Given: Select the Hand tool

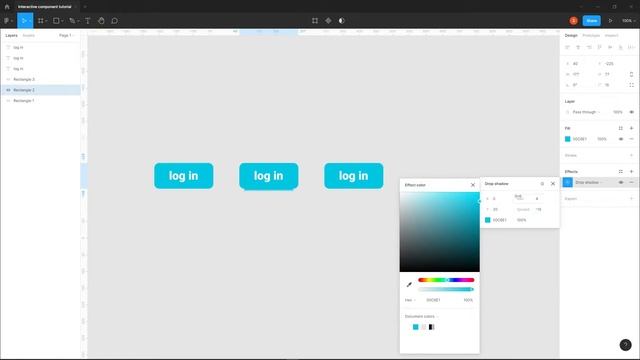Looking at the screenshot, I should [101, 20].
